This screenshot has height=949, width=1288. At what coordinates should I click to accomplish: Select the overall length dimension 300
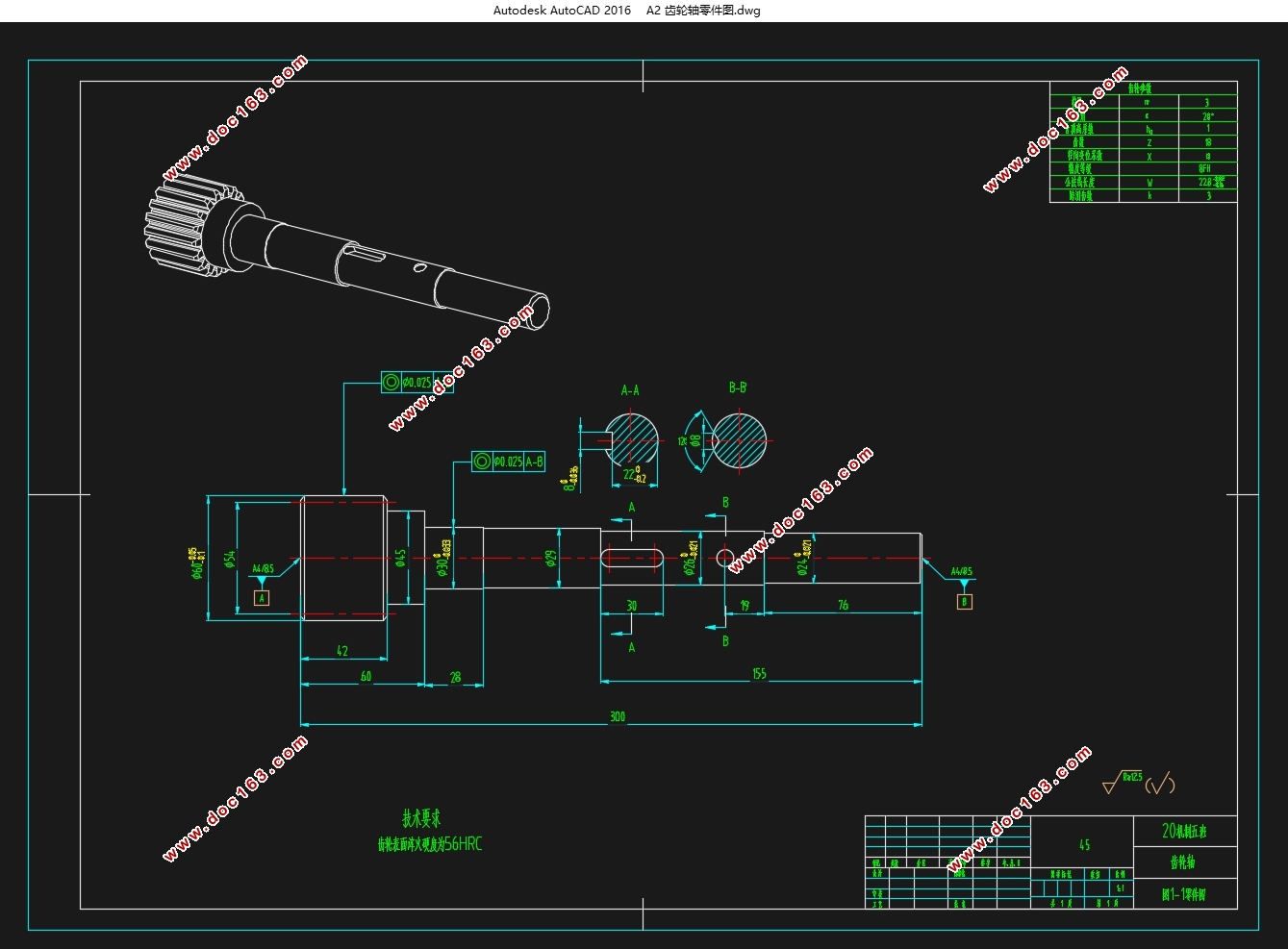tap(618, 716)
